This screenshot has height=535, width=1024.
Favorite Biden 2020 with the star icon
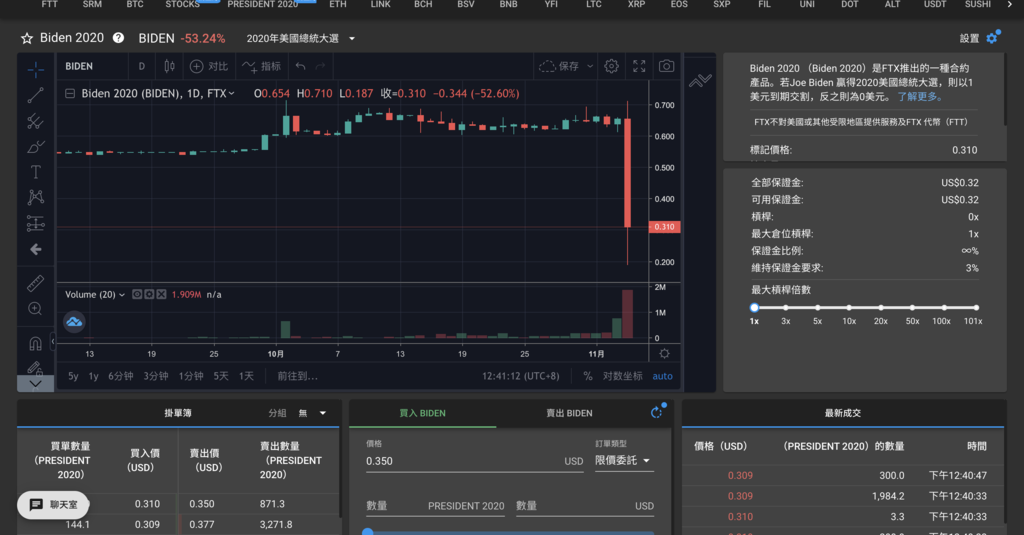tap(27, 39)
